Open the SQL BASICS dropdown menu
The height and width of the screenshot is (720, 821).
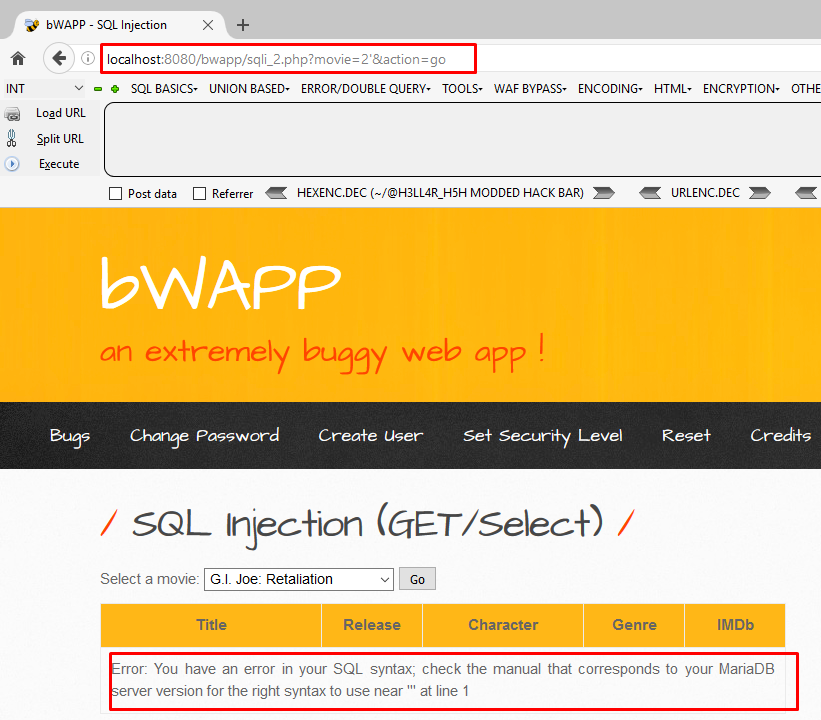click(x=163, y=89)
